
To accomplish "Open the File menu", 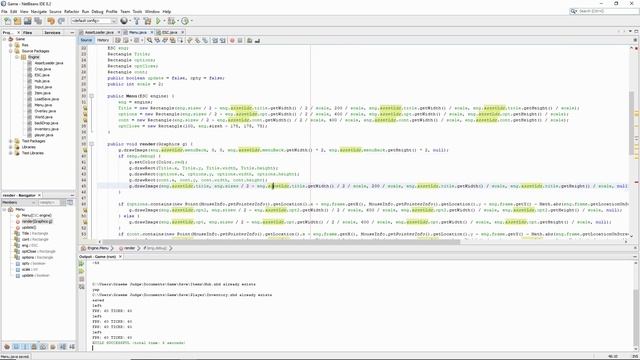I will pyautogui.click(x=4, y=11).
